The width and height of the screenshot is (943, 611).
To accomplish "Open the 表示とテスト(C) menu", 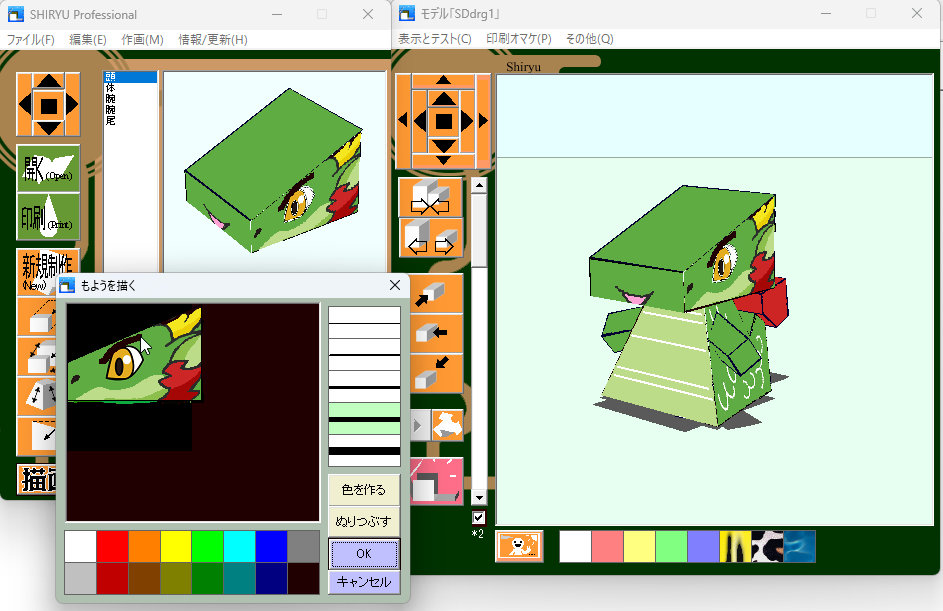I will click(x=435, y=39).
